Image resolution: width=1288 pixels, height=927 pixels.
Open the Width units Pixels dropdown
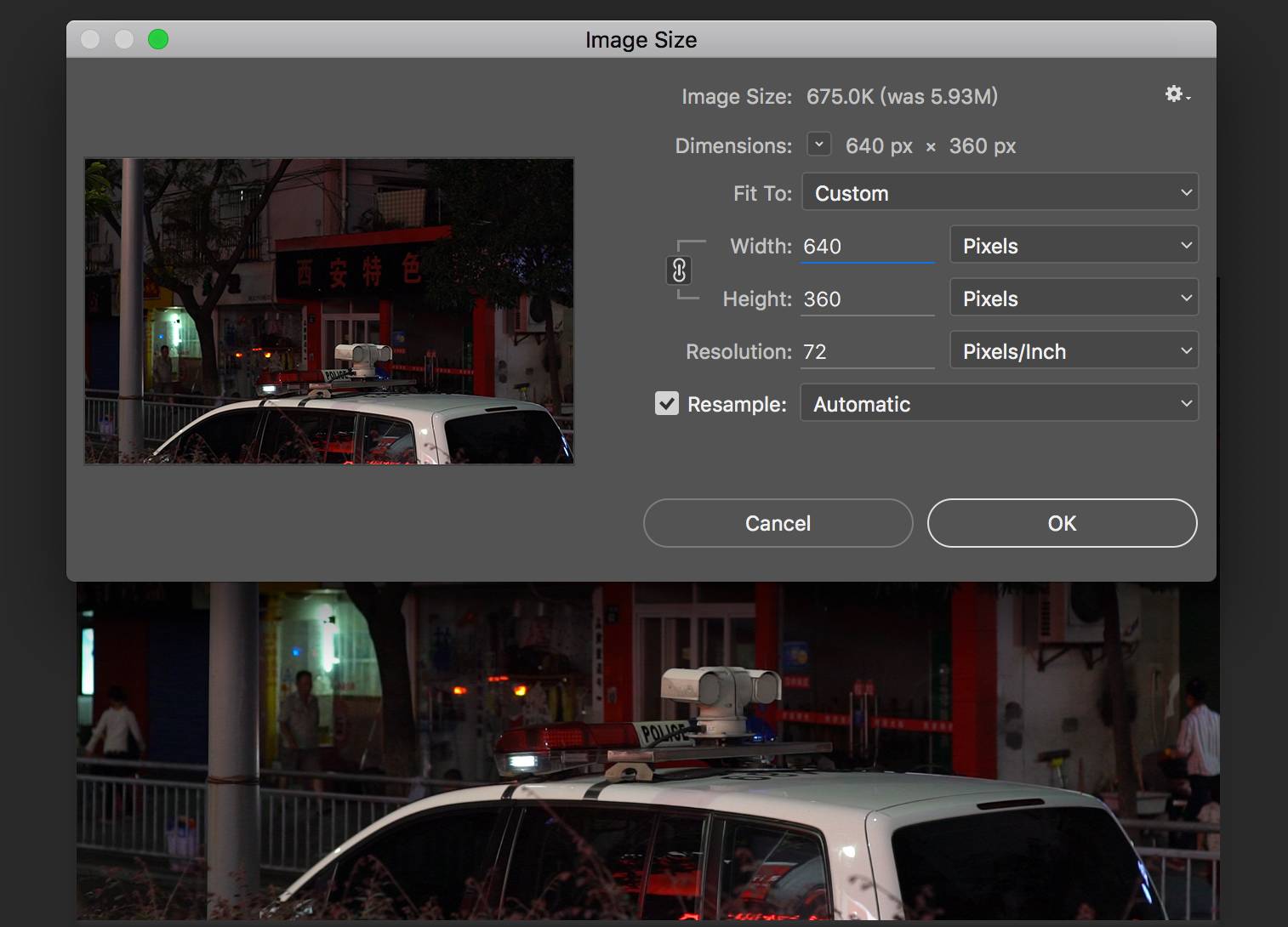1074,246
